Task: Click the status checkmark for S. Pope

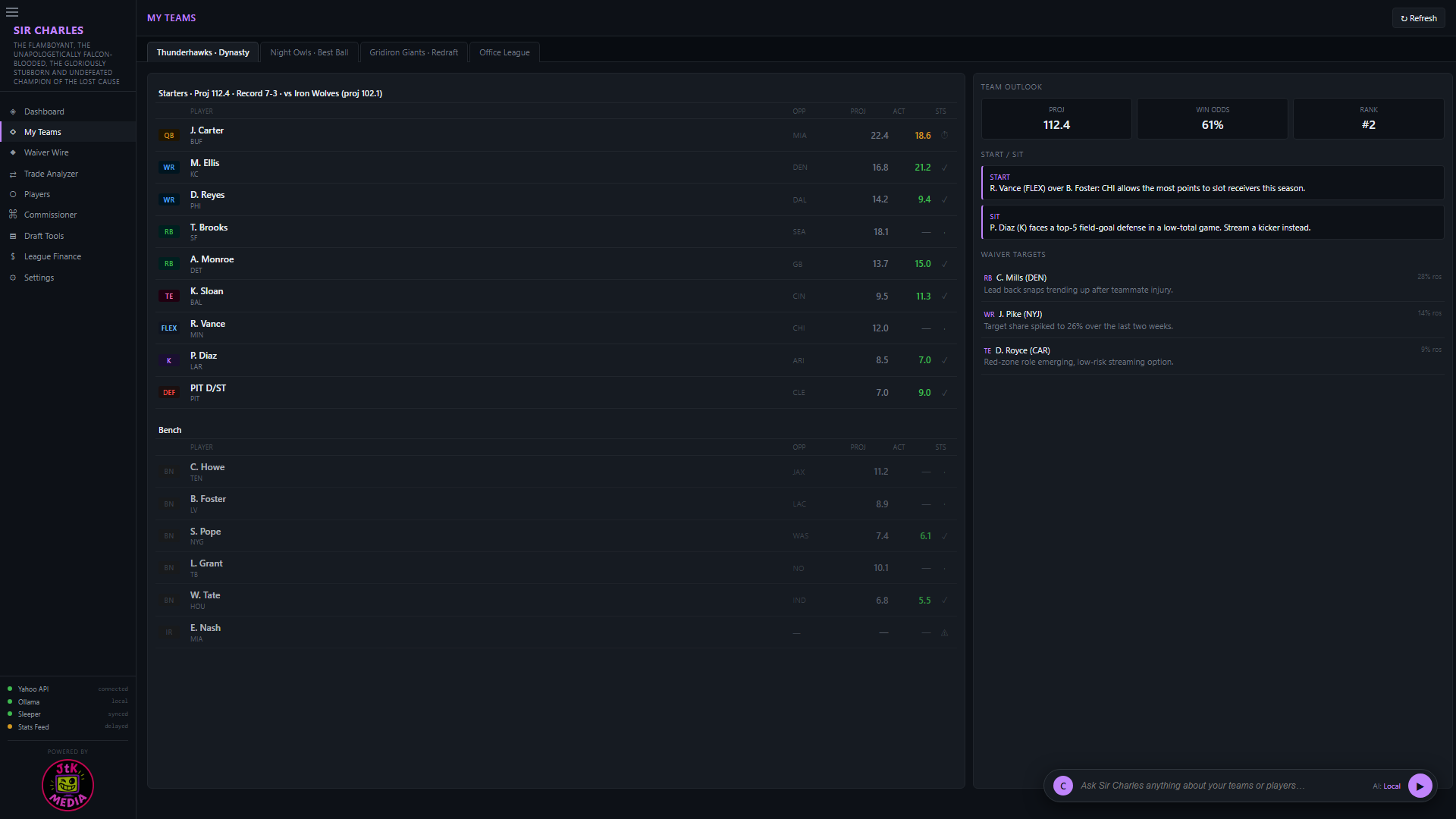Action: [x=945, y=536]
